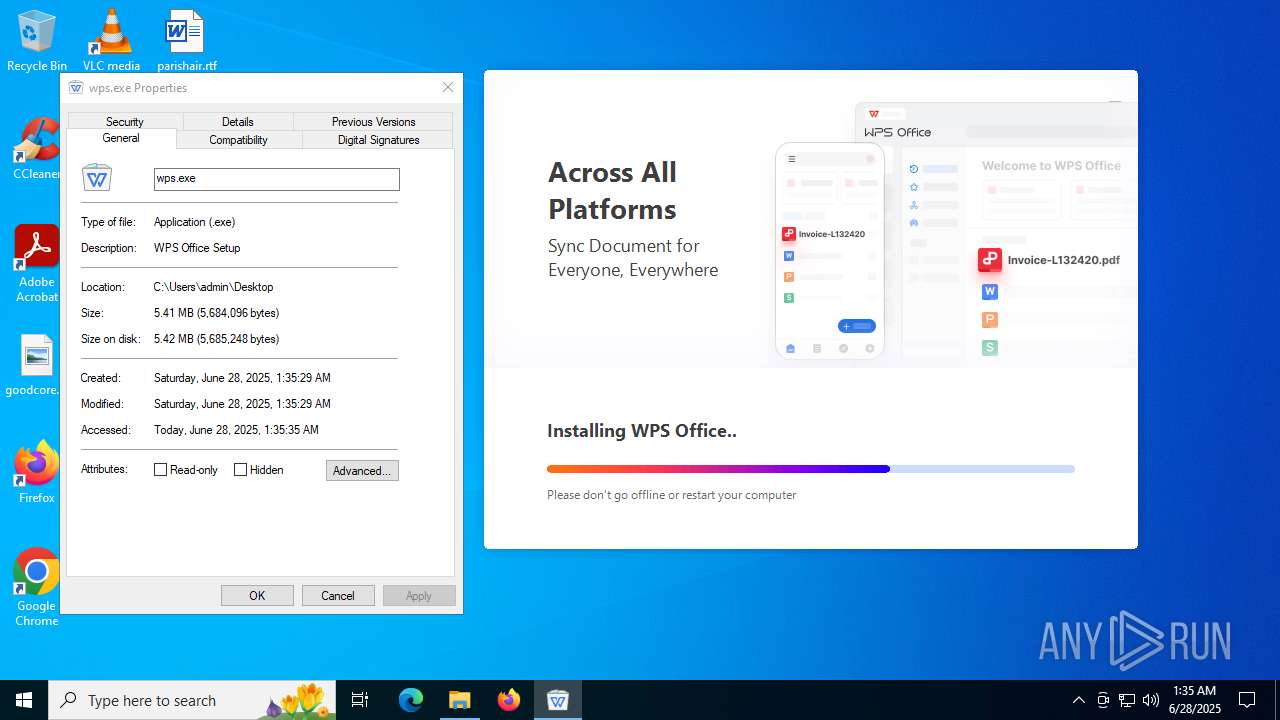This screenshot has width=1280, height=720.
Task: Launch Firefox from the desktop shortcut
Action: 36,472
